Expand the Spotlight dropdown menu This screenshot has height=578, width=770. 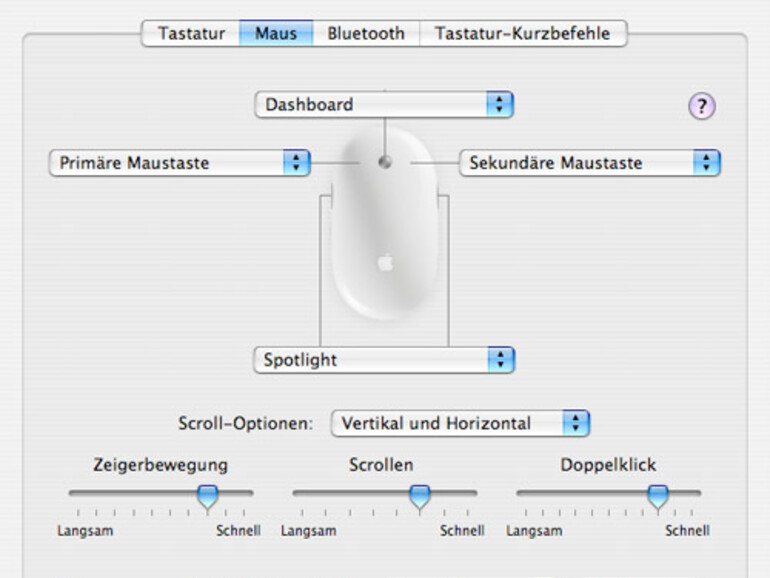pyautogui.click(x=384, y=360)
